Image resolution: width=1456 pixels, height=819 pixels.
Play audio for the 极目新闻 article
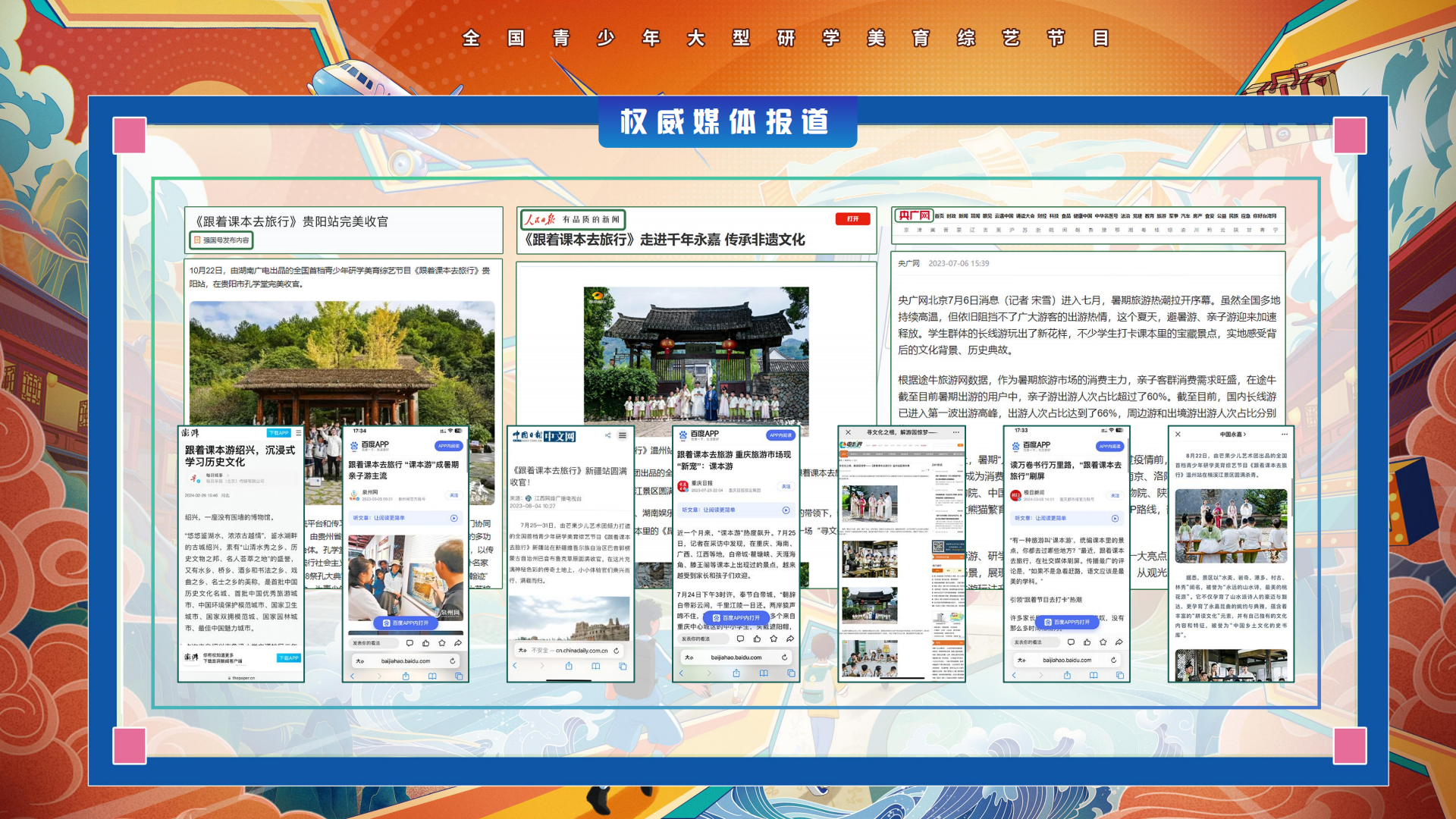pyautogui.click(x=1116, y=519)
